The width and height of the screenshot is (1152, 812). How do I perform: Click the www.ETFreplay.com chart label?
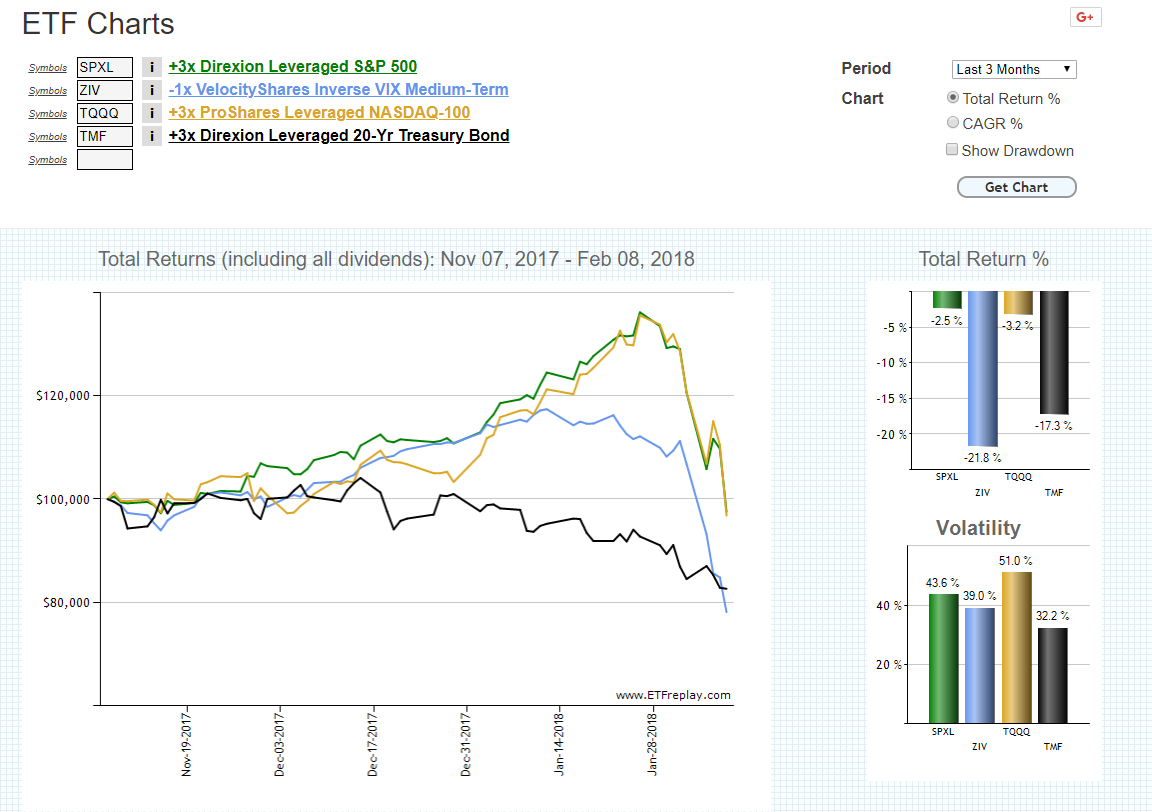click(x=673, y=695)
